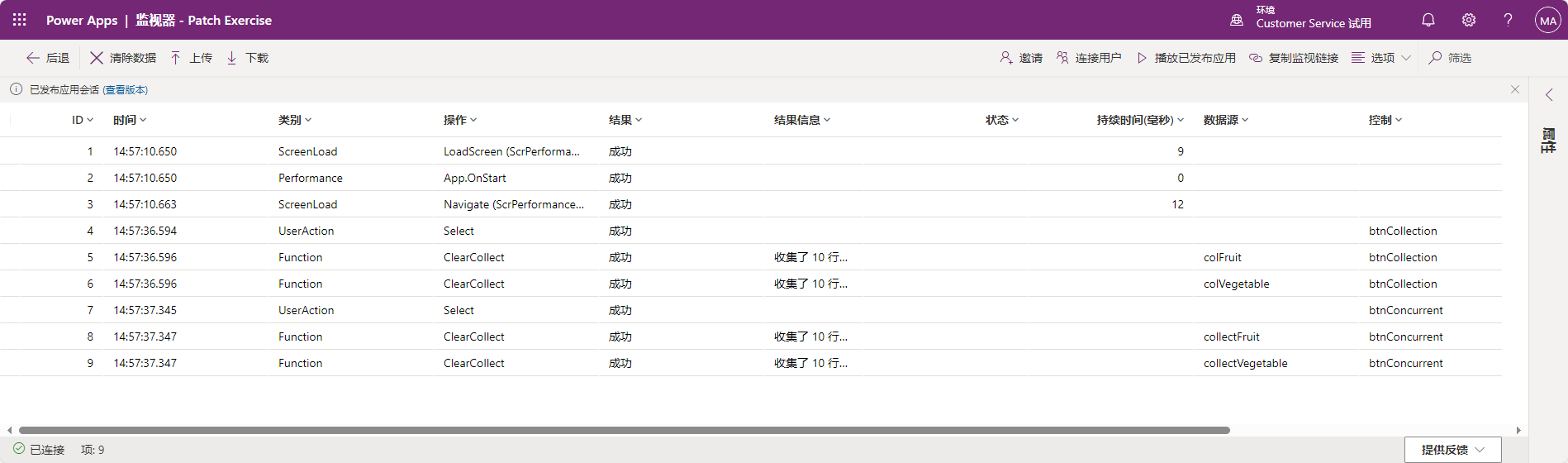Open the 选项 options dropdown

pos(1381,58)
